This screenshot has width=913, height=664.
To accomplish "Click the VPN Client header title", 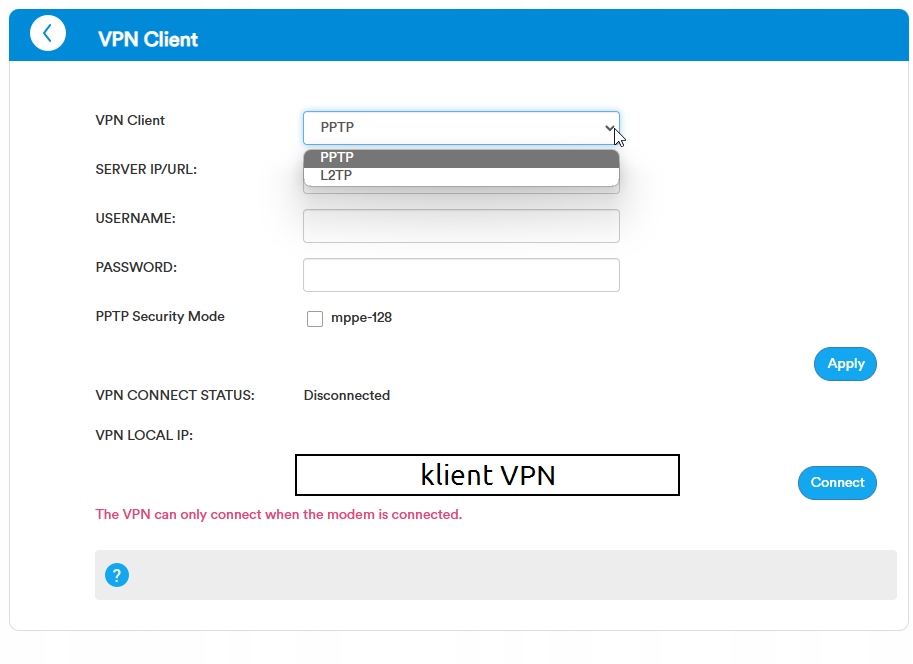I will (x=148, y=40).
